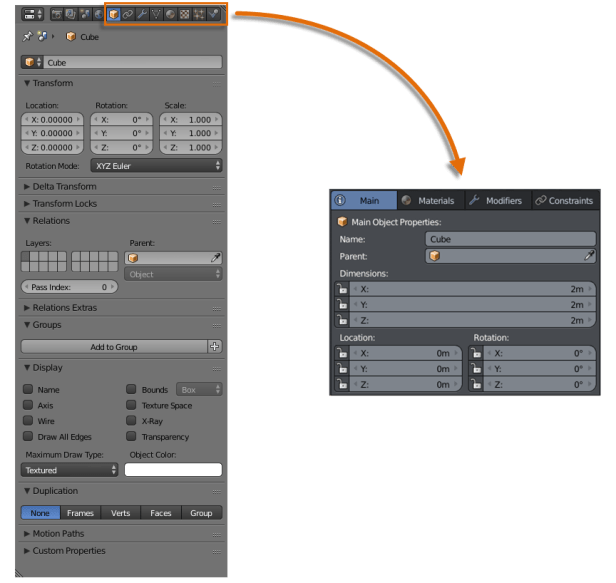
Task: Click the scene icon in the breadcrumb
Action: point(42,37)
